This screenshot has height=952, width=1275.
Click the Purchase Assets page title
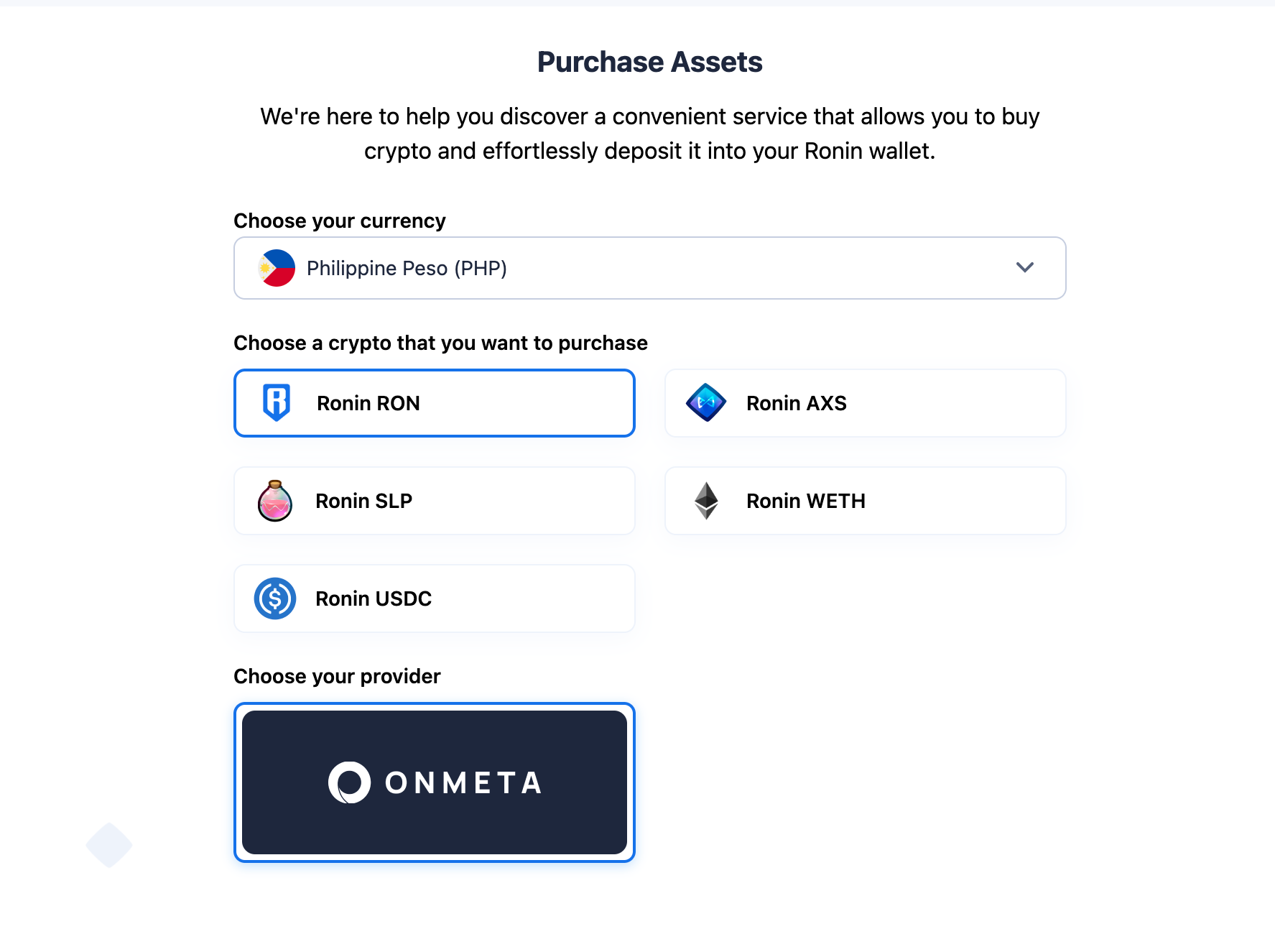(649, 62)
